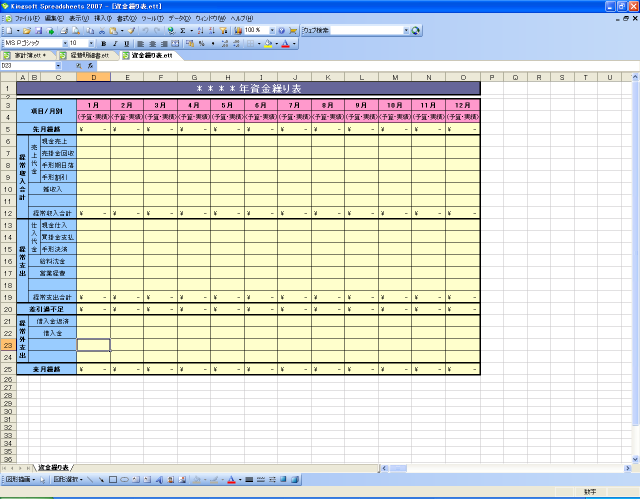Select row 23 header
640x499 pixels.
click(x=8, y=345)
